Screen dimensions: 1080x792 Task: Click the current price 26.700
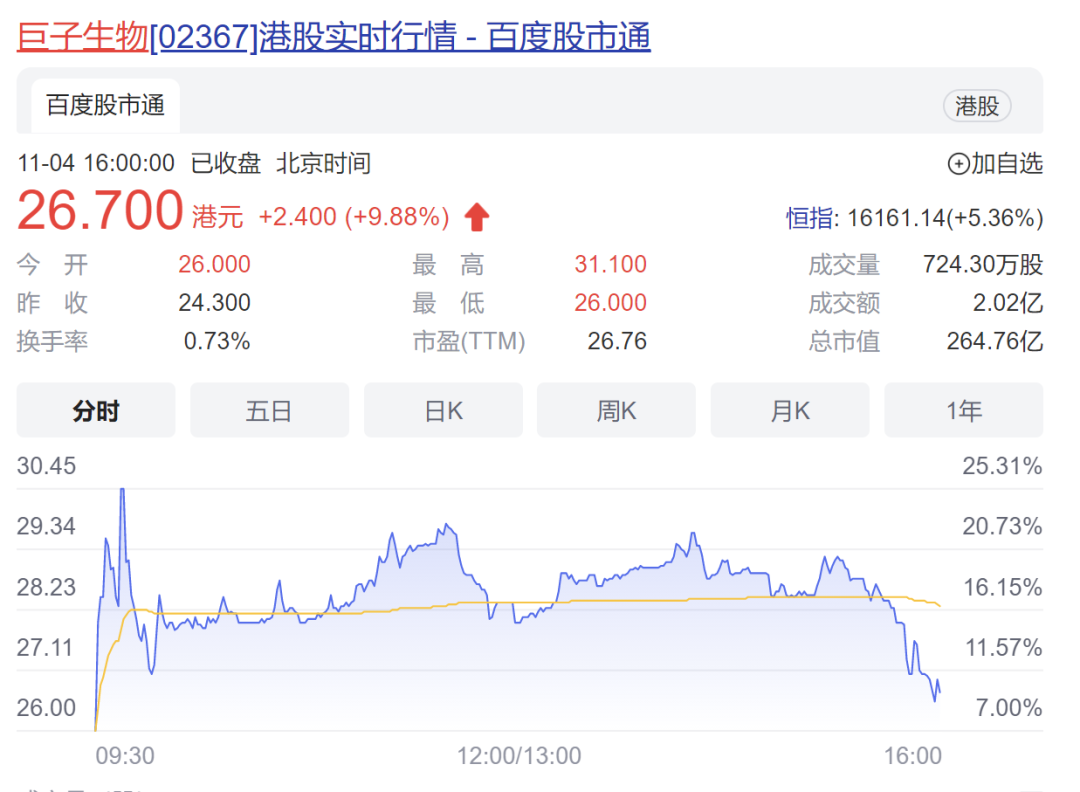click(x=100, y=212)
